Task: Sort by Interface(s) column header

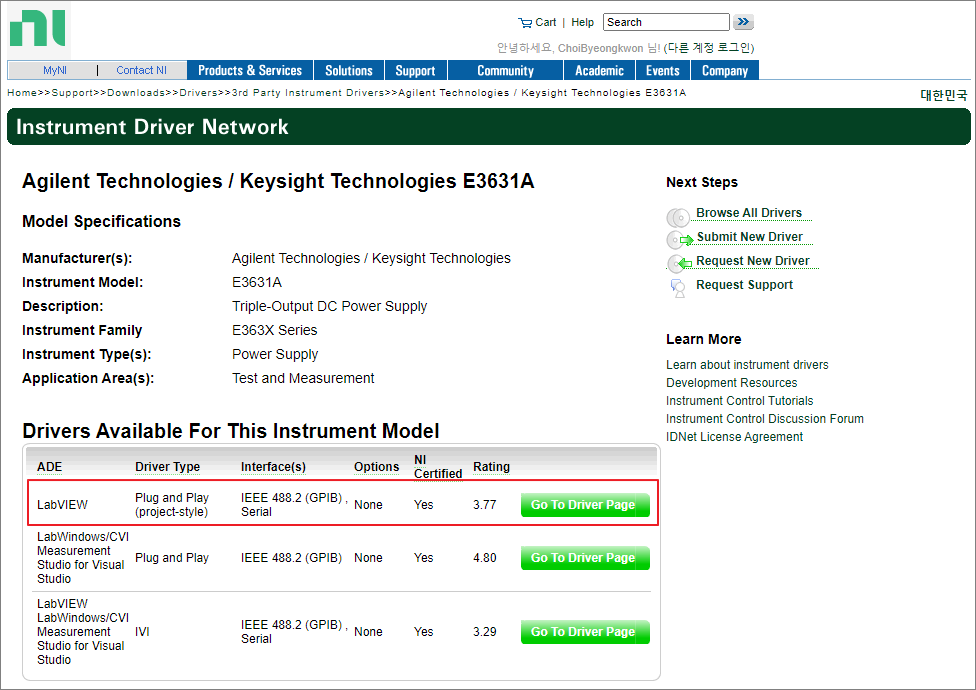Action: [x=273, y=467]
